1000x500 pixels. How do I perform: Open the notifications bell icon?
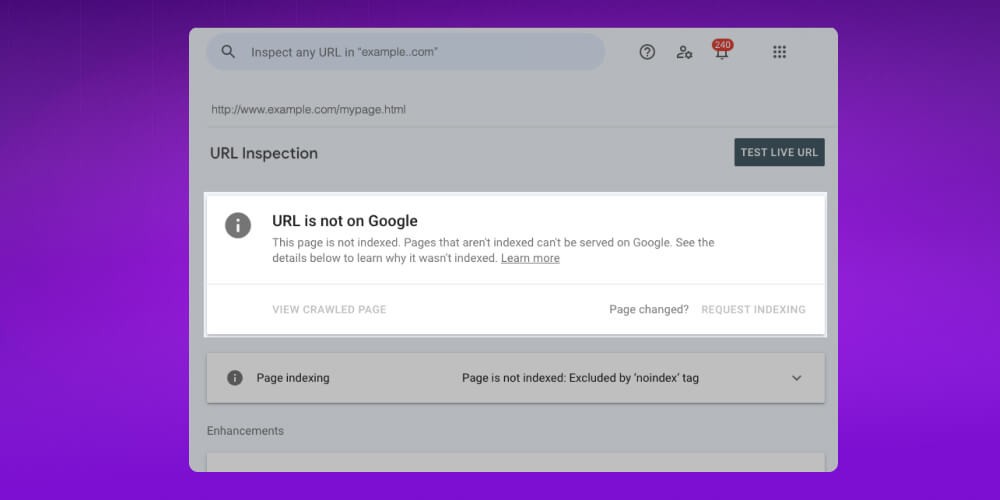pyautogui.click(x=721, y=55)
